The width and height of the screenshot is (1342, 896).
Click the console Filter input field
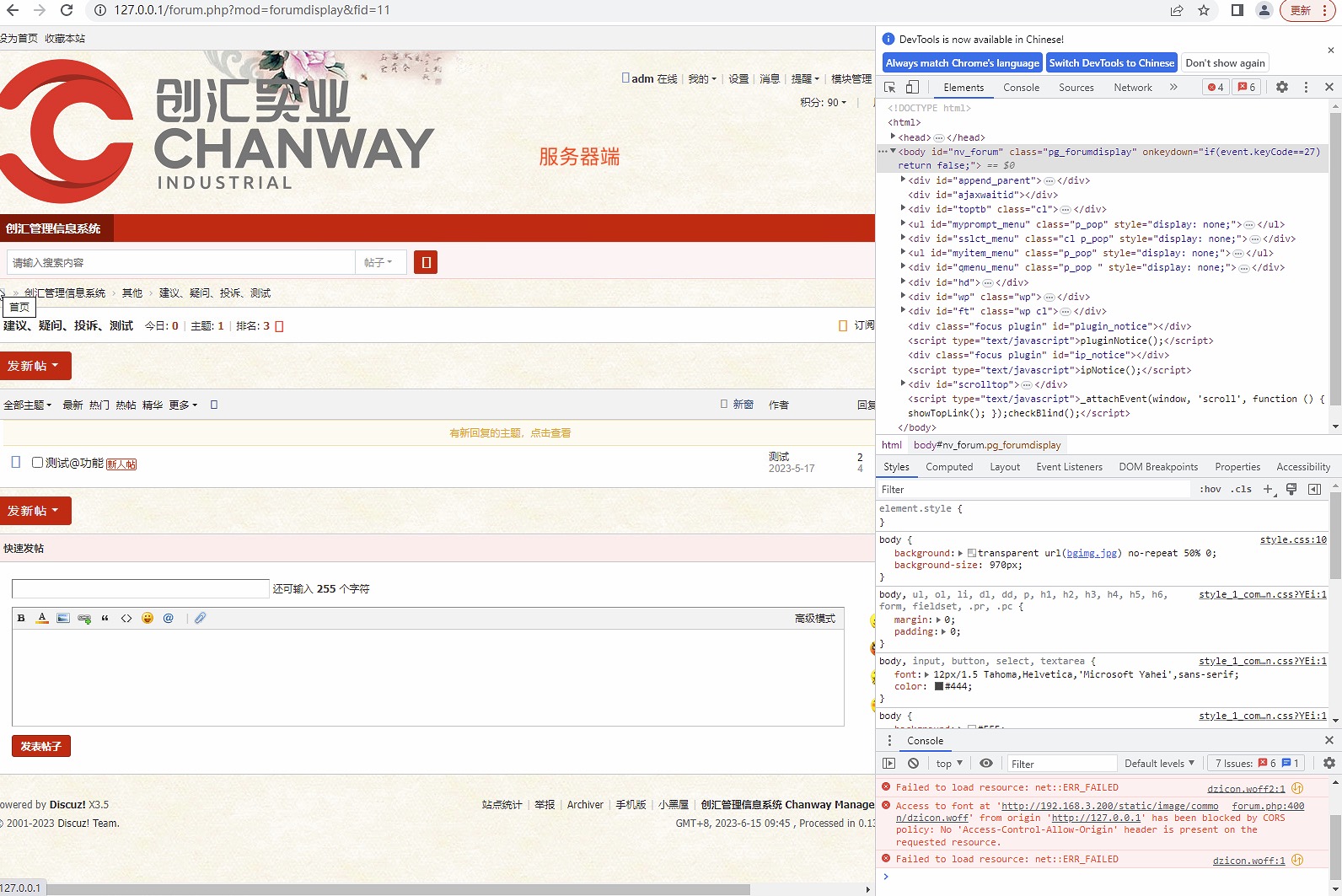pos(1062,764)
